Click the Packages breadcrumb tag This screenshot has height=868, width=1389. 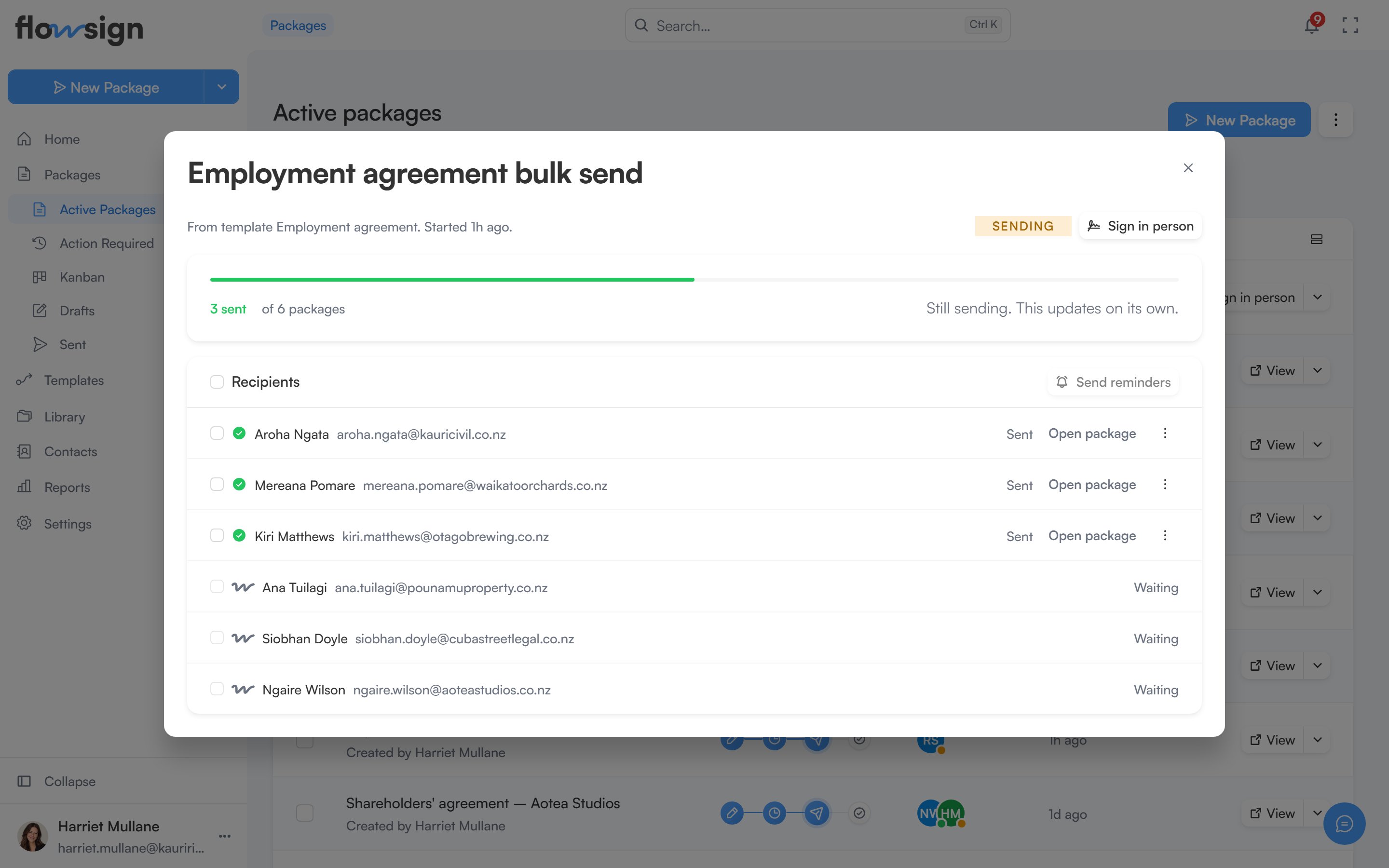coord(298,25)
